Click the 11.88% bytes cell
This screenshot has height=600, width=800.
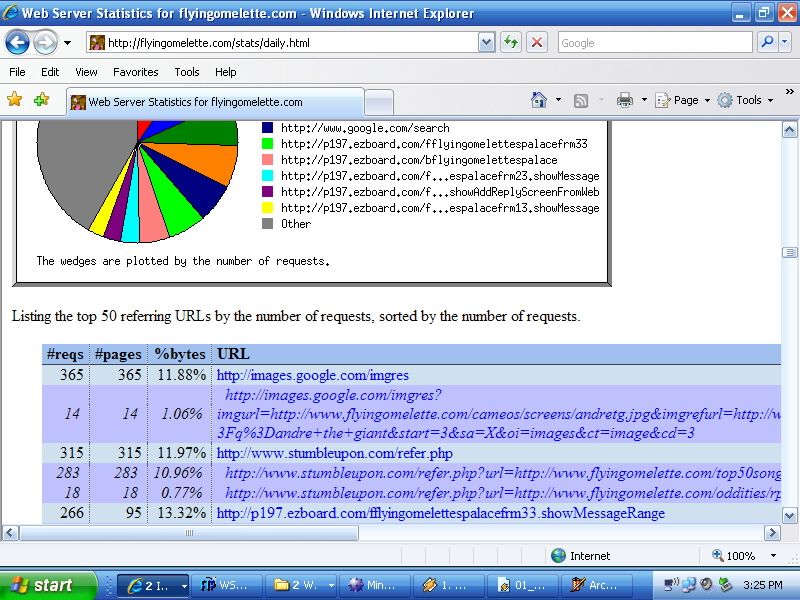[180, 375]
